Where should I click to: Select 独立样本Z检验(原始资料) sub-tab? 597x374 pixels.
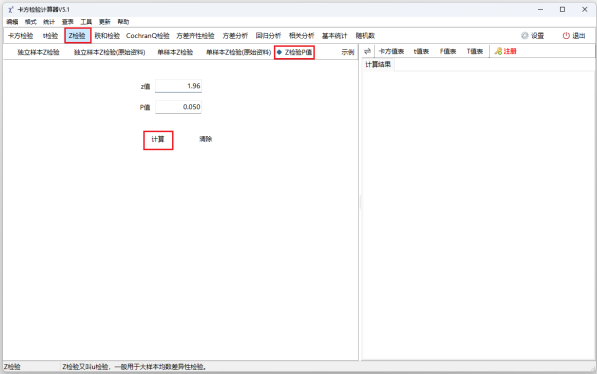pos(110,52)
